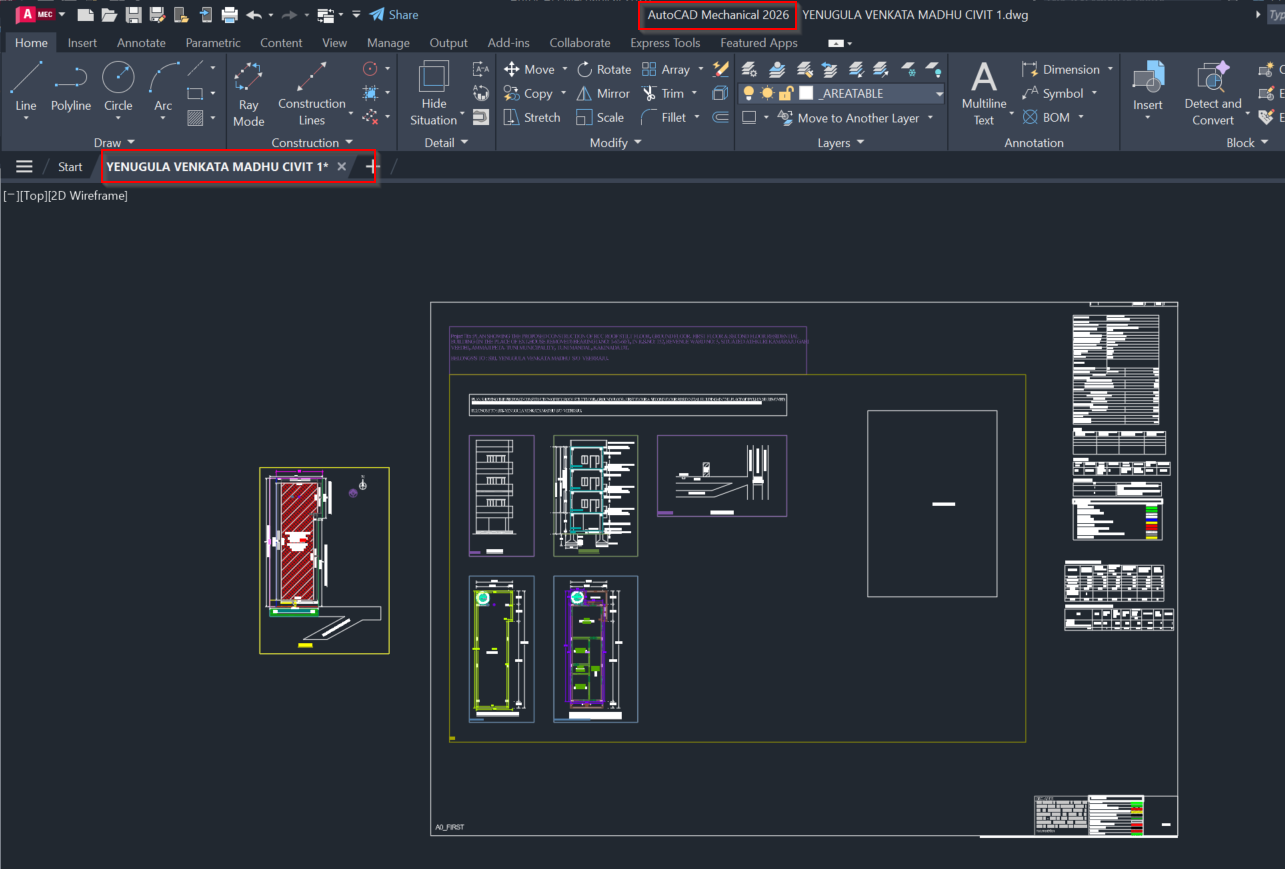Toggle layer freeze sun icon

click(x=767, y=93)
